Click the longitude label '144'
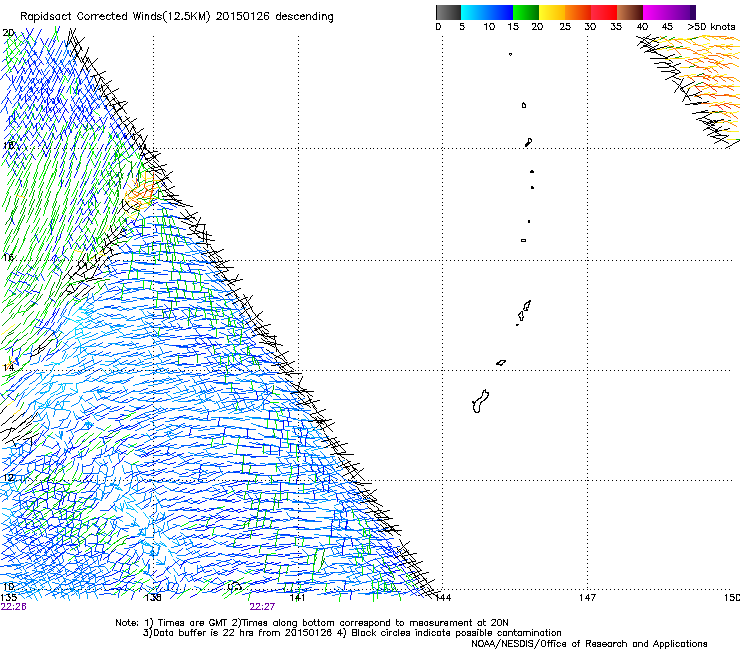The height and width of the screenshot is (650, 740). pyautogui.click(x=443, y=598)
